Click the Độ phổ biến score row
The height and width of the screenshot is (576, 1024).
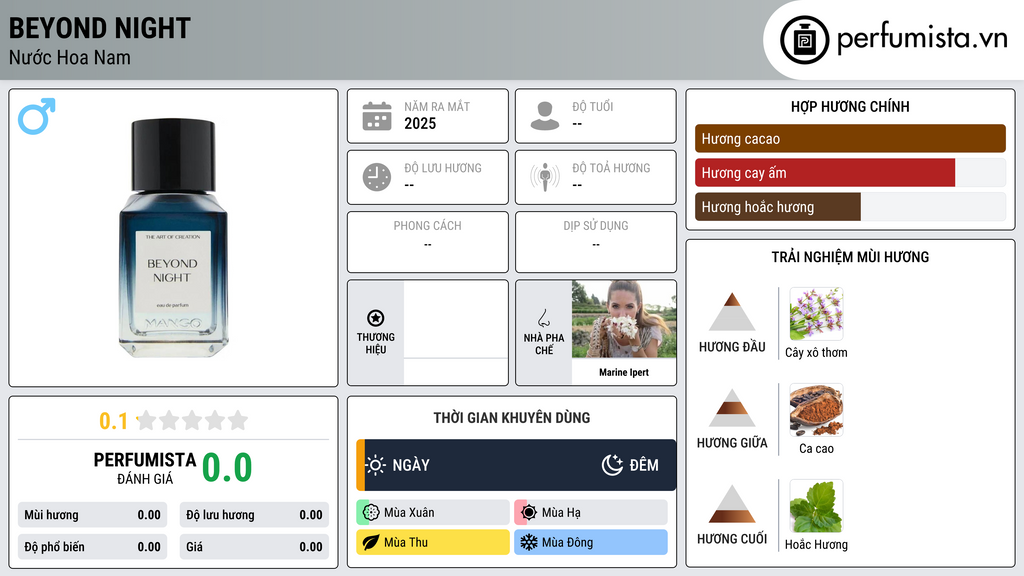[92, 547]
